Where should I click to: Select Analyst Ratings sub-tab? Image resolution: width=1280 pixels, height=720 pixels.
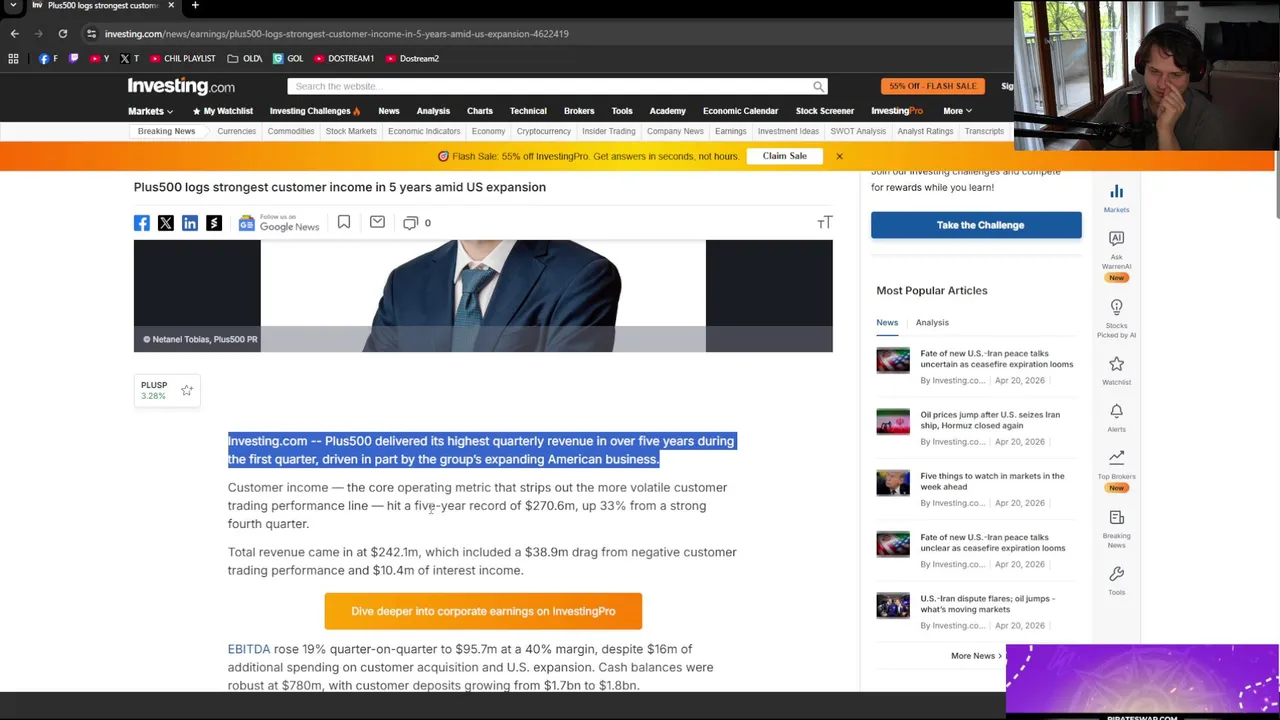pyautogui.click(x=925, y=131)
